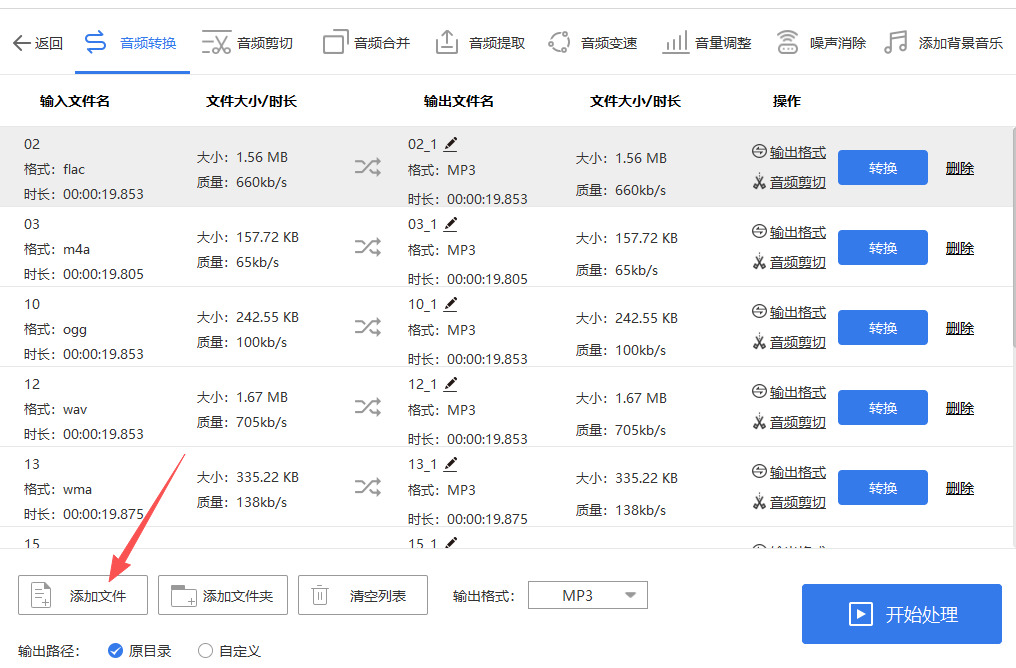
Task: Click the shuffle arrows icon in row 12
Action: click(x=367, y=407)
